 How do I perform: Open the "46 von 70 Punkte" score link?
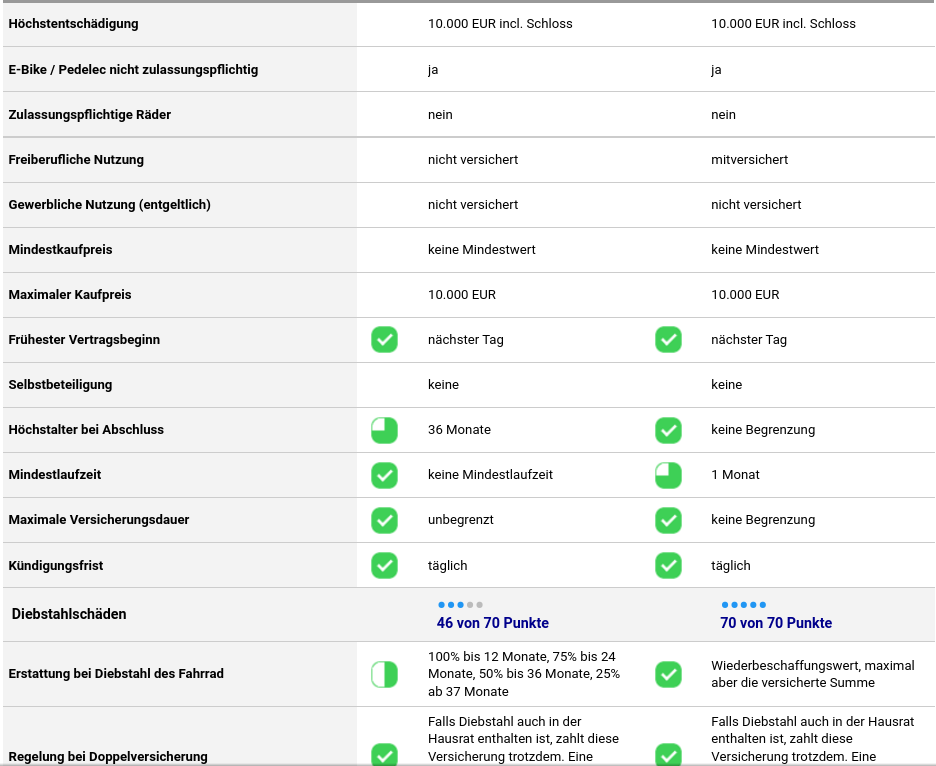tap(493, 623)
